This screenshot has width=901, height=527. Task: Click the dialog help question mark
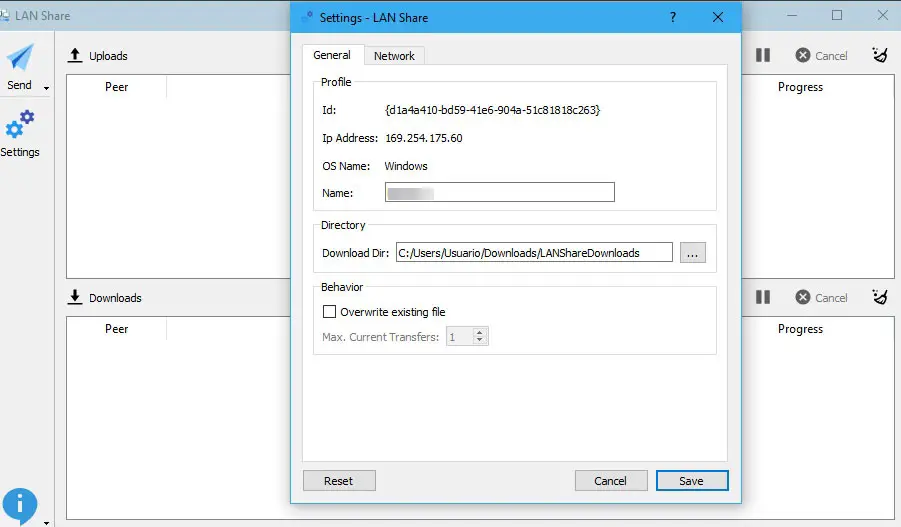(673, 17)
